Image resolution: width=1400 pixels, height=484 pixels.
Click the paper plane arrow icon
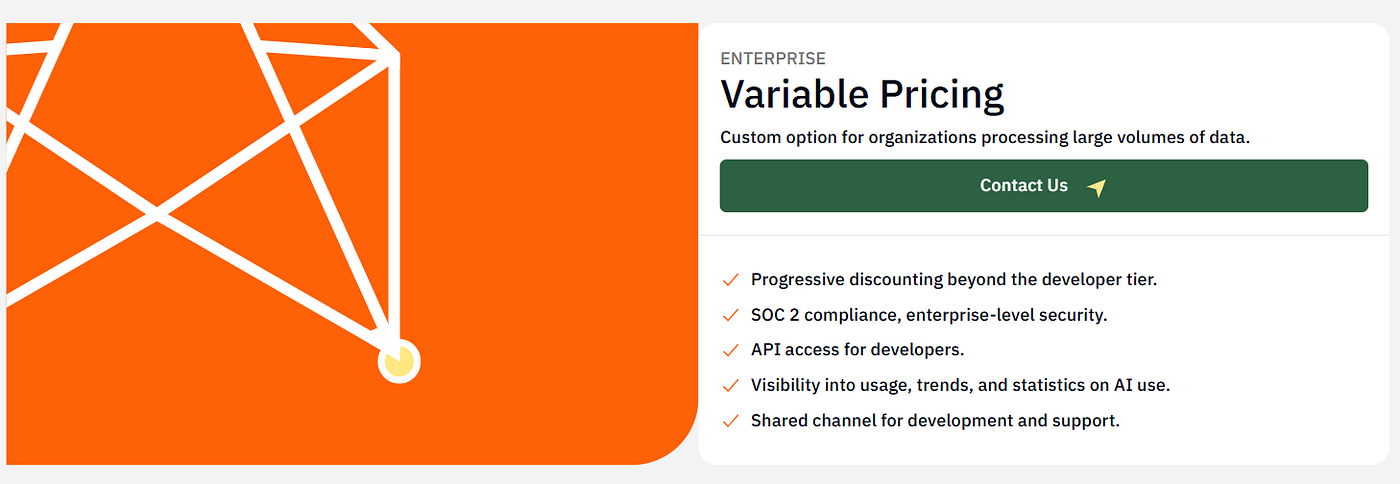(x=1097, y=187)
